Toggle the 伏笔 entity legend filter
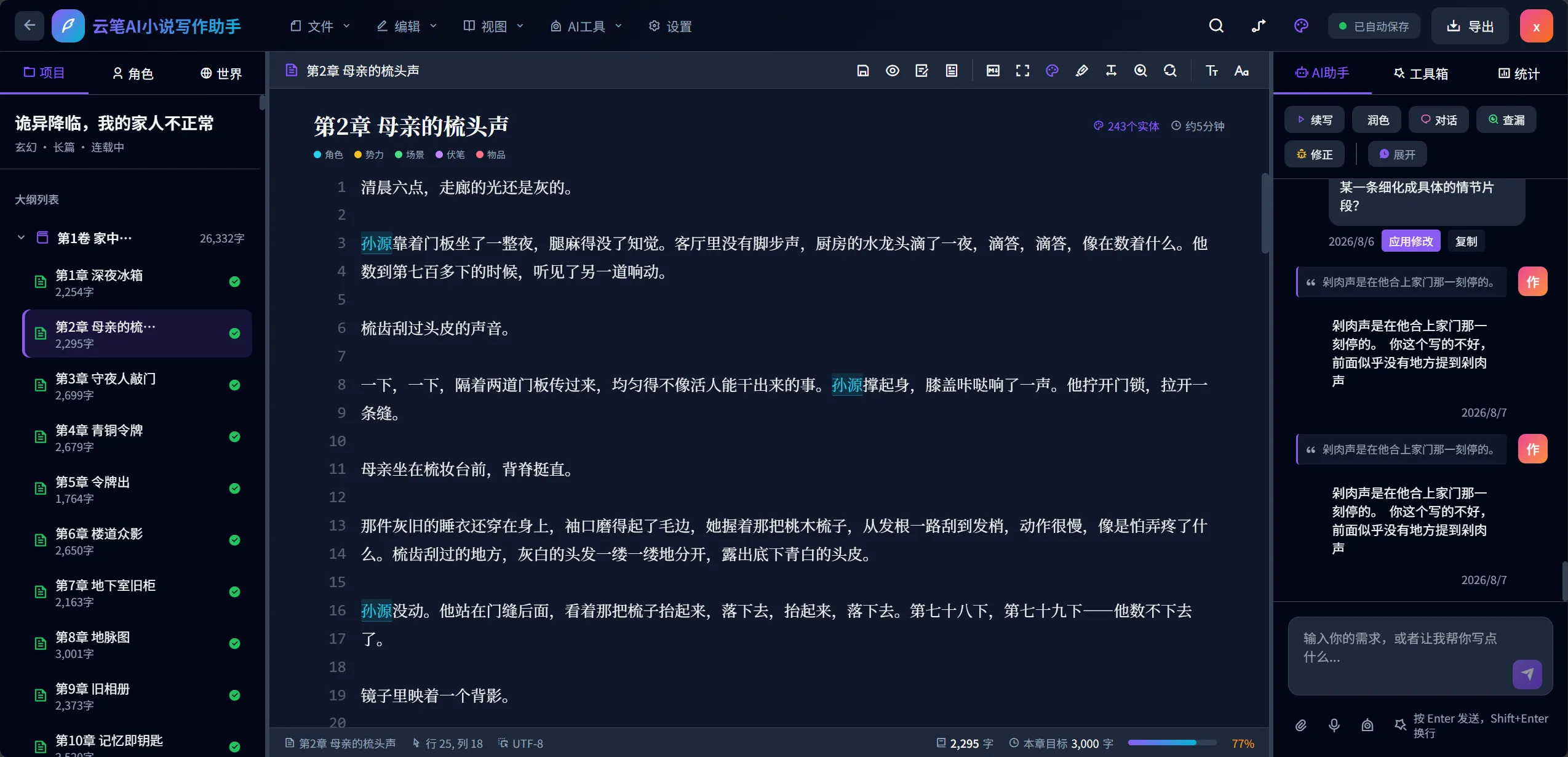Image resolution: width=1568 pixels, height=757 pixels. 450,154
